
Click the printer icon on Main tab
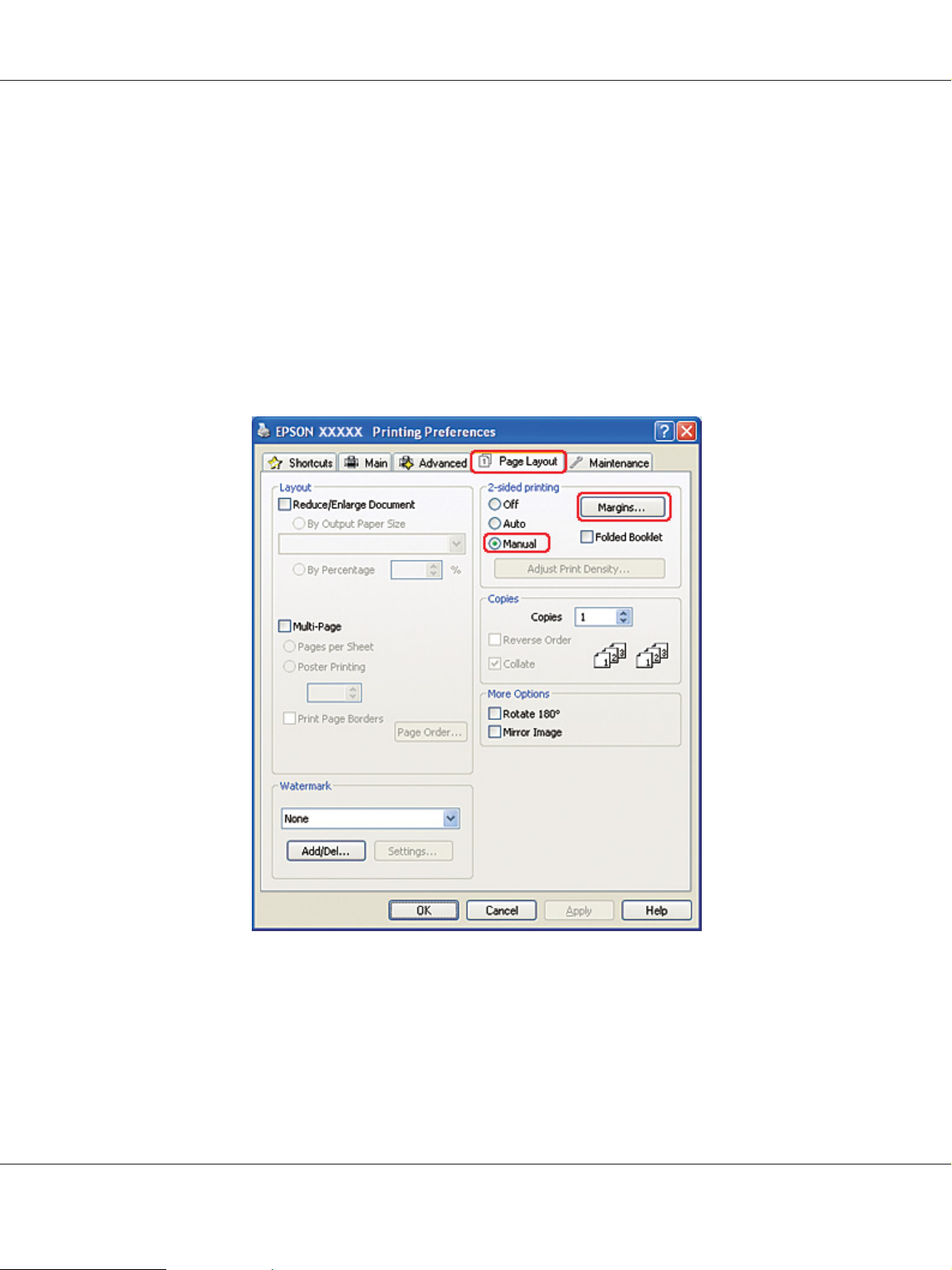tap(351, 463)
